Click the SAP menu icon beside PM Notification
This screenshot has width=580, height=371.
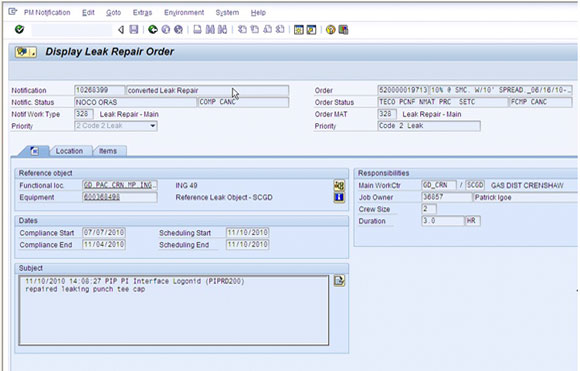point(13,12)
